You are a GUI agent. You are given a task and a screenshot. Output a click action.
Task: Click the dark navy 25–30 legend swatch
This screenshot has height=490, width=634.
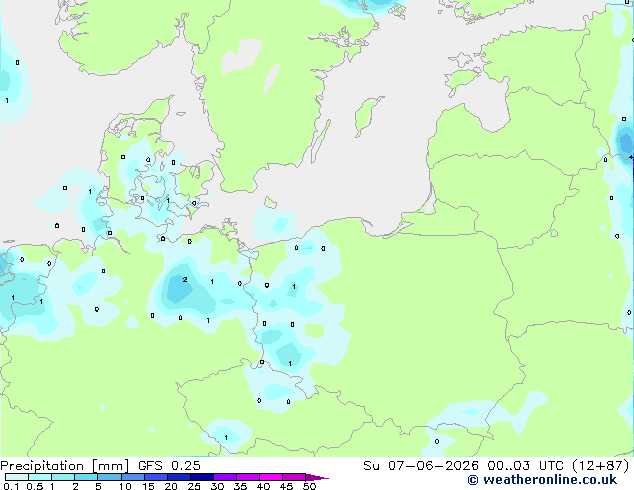pyautogui.click(x=202, y=477)
